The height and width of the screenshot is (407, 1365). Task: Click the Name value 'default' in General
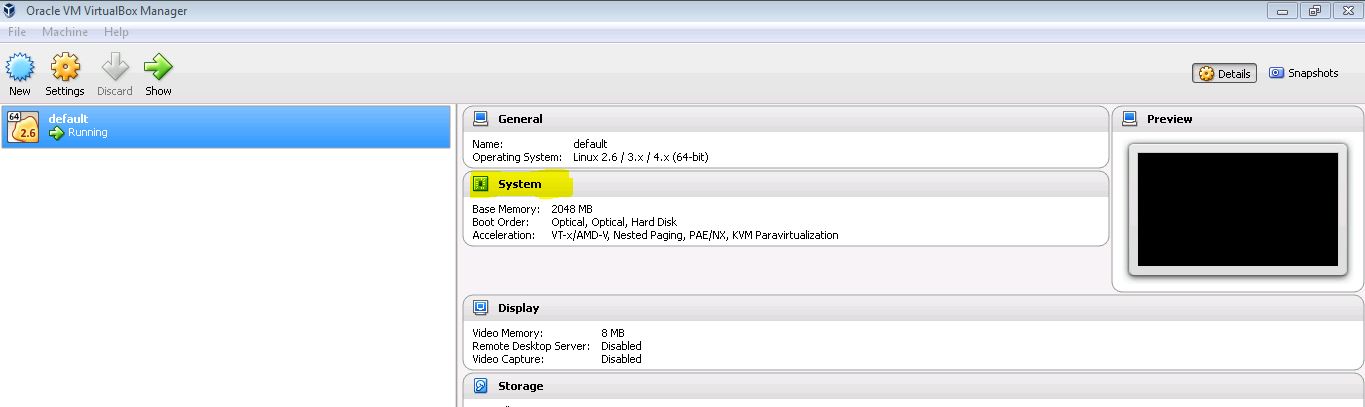pyautogui.click(x=590, y=144)
